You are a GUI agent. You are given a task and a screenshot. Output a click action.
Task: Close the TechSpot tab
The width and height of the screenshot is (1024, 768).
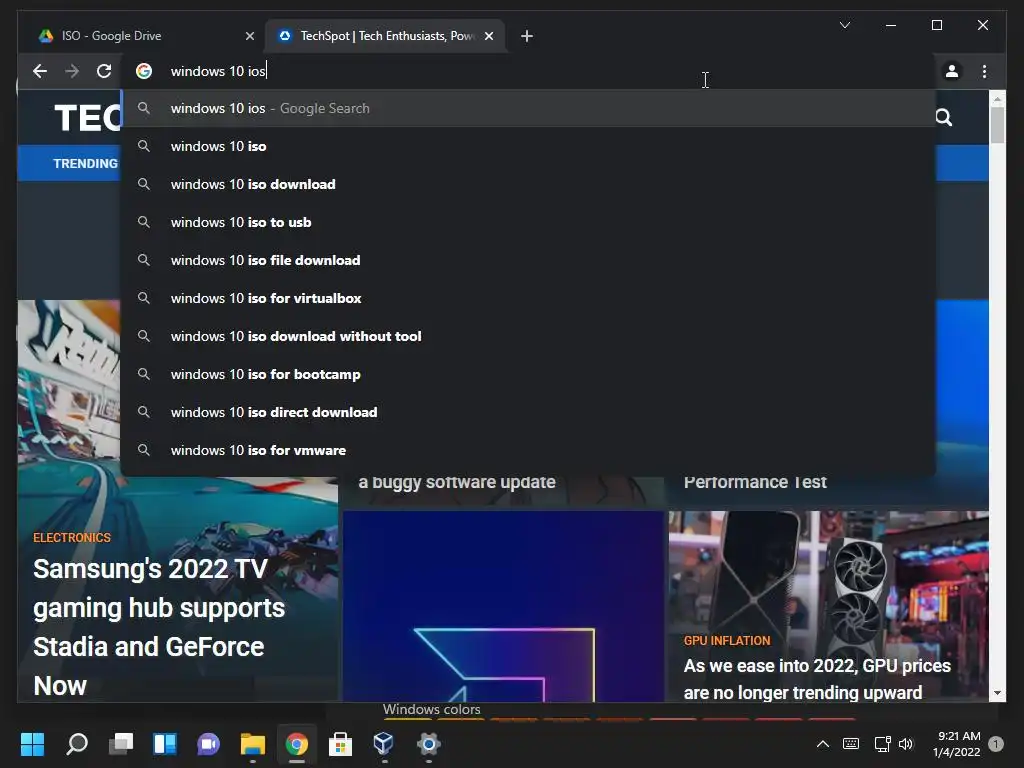pyautogui.click(x=489, y=36)
